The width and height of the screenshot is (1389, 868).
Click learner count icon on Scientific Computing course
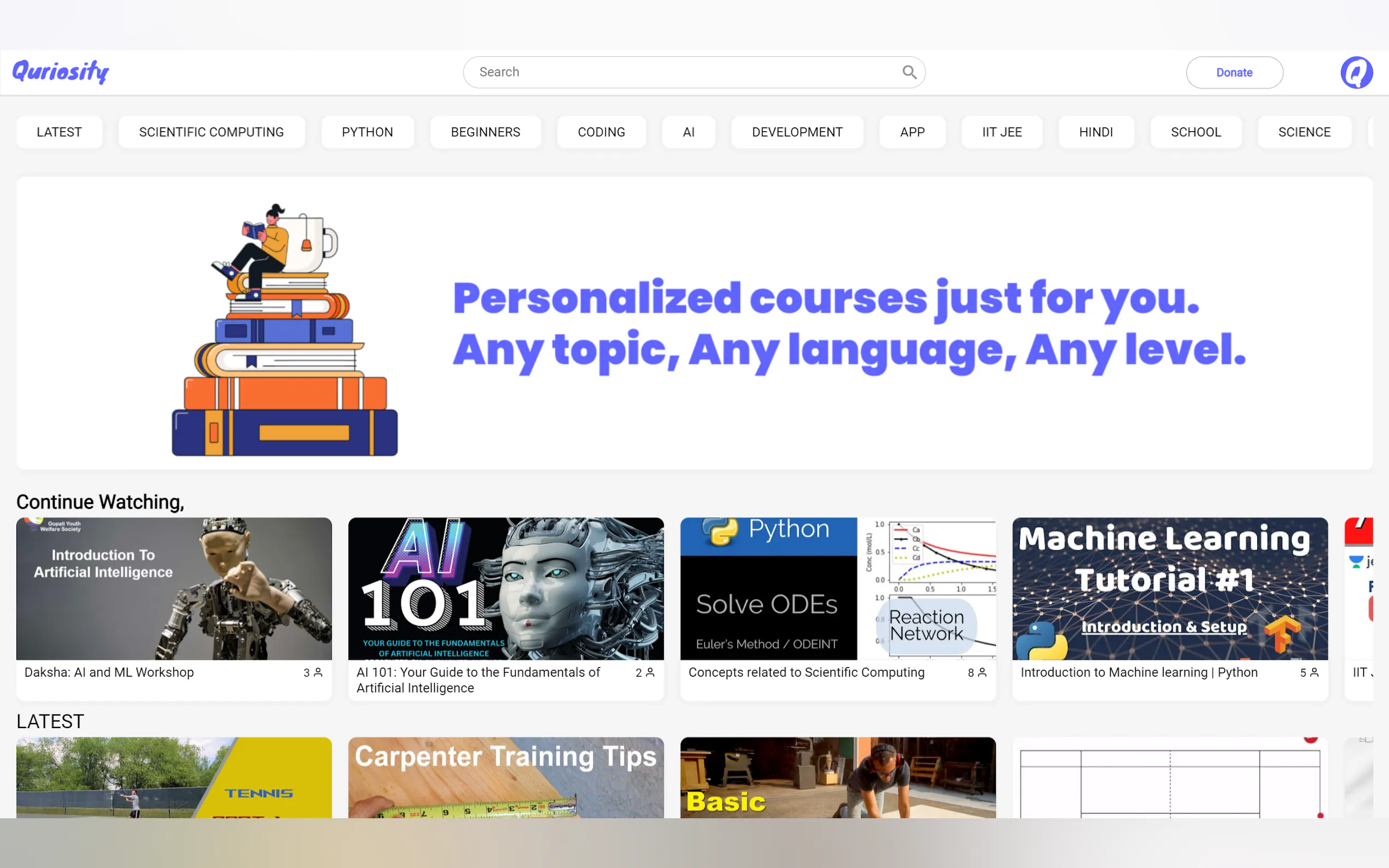982,672
